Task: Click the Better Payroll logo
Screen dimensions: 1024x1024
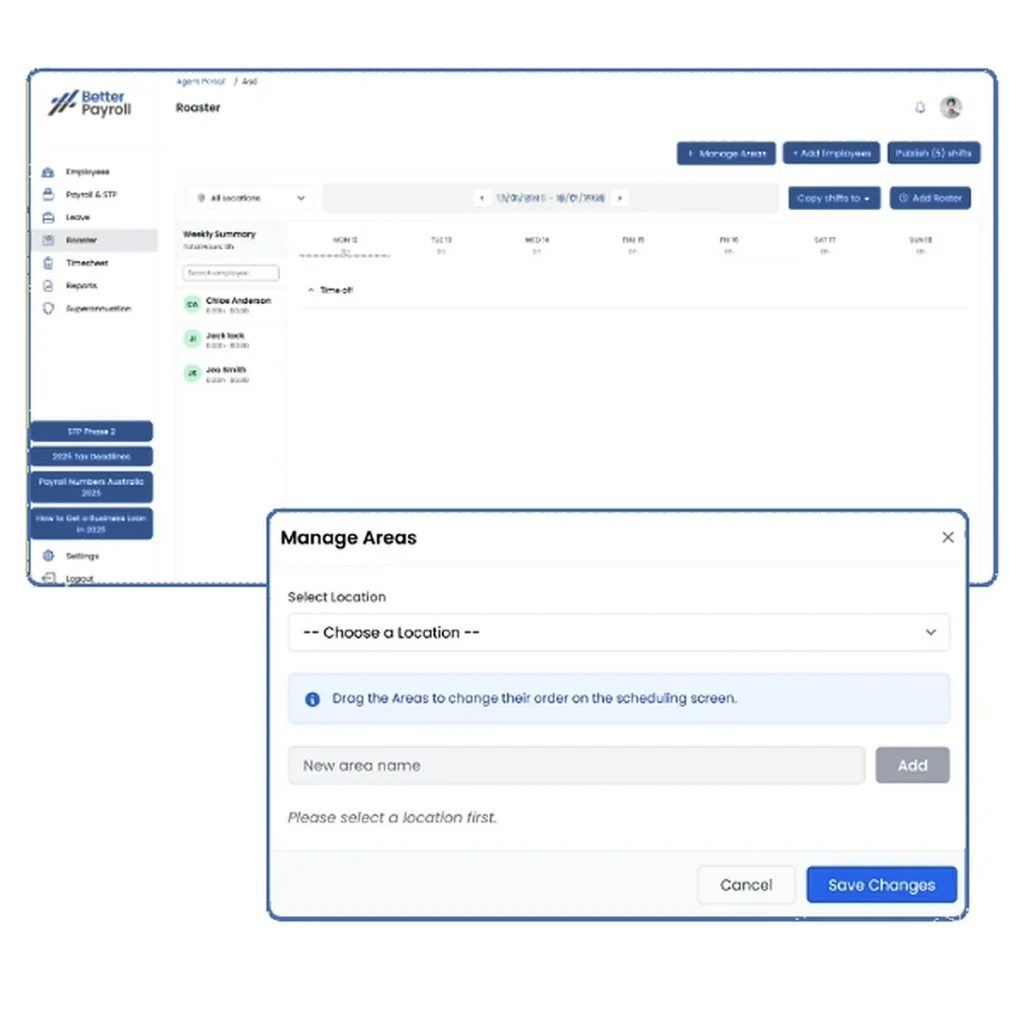Action: [90, 104]
